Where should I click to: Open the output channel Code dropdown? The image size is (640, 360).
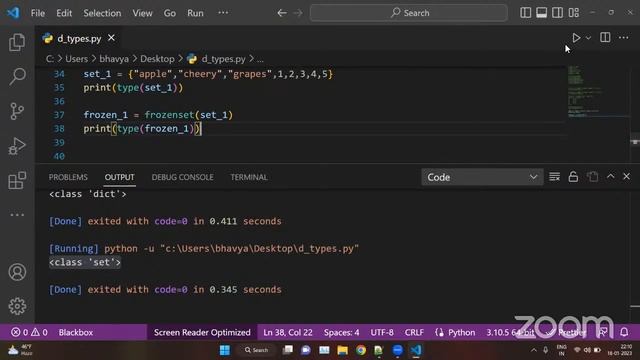coord(482,177)
